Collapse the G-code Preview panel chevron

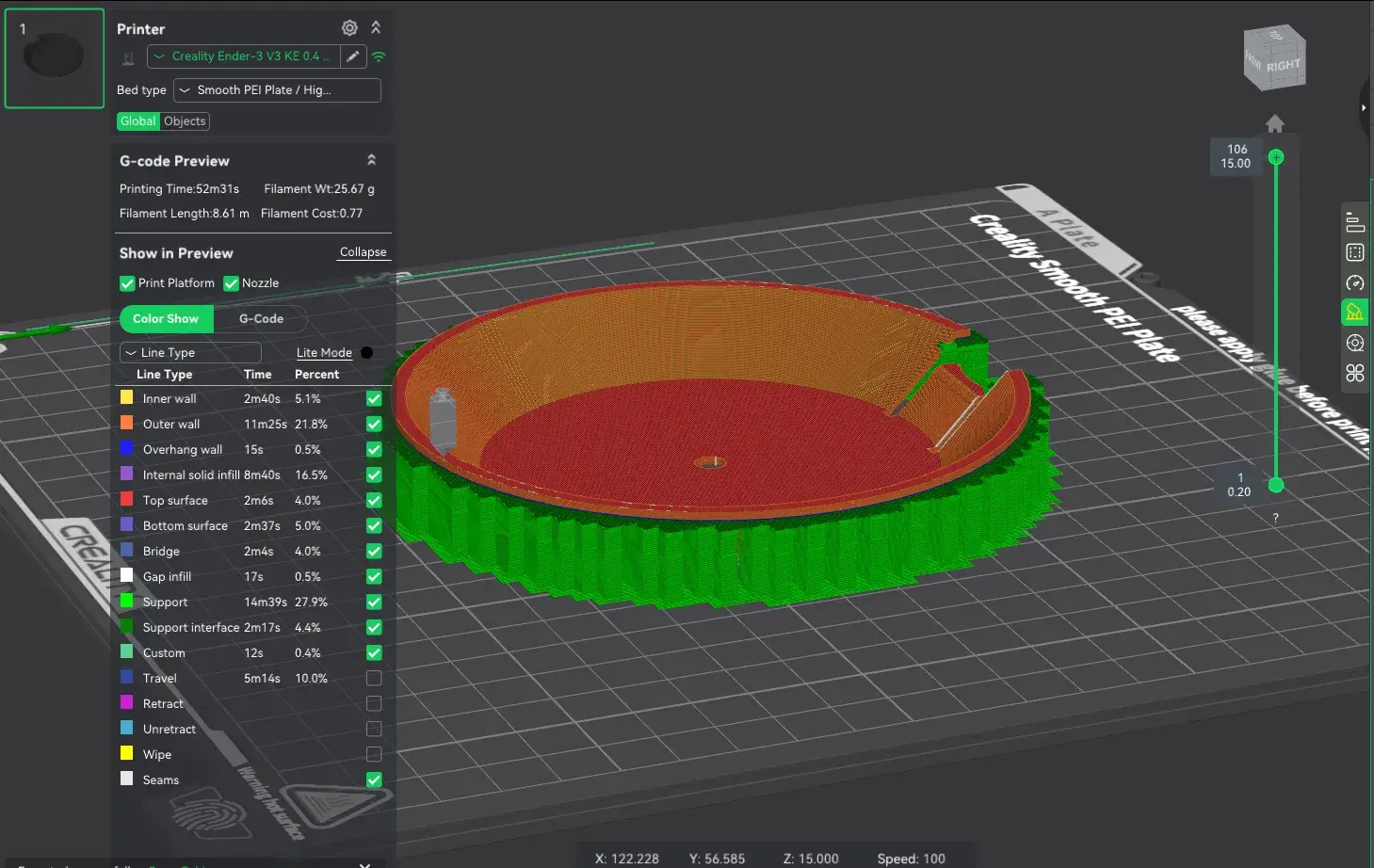point(371,160)
